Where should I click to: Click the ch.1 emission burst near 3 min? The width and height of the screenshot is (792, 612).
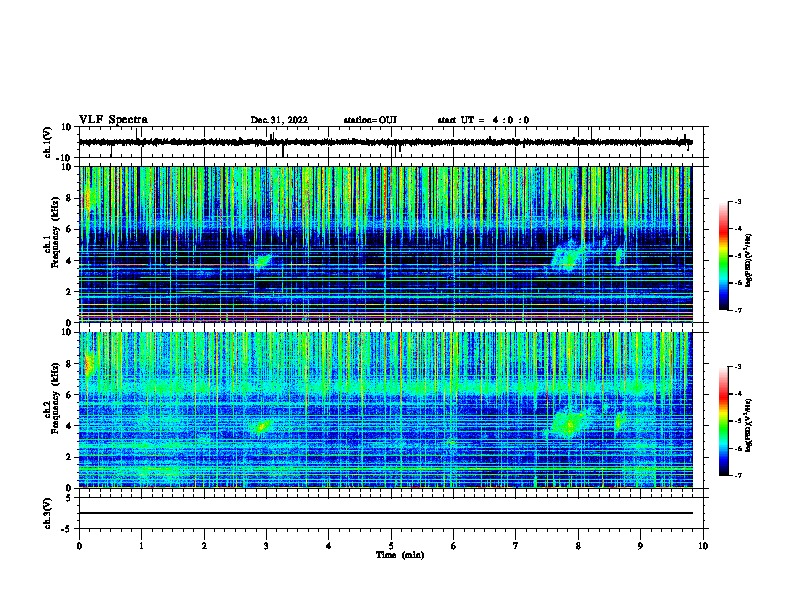(x=262, y=261)
